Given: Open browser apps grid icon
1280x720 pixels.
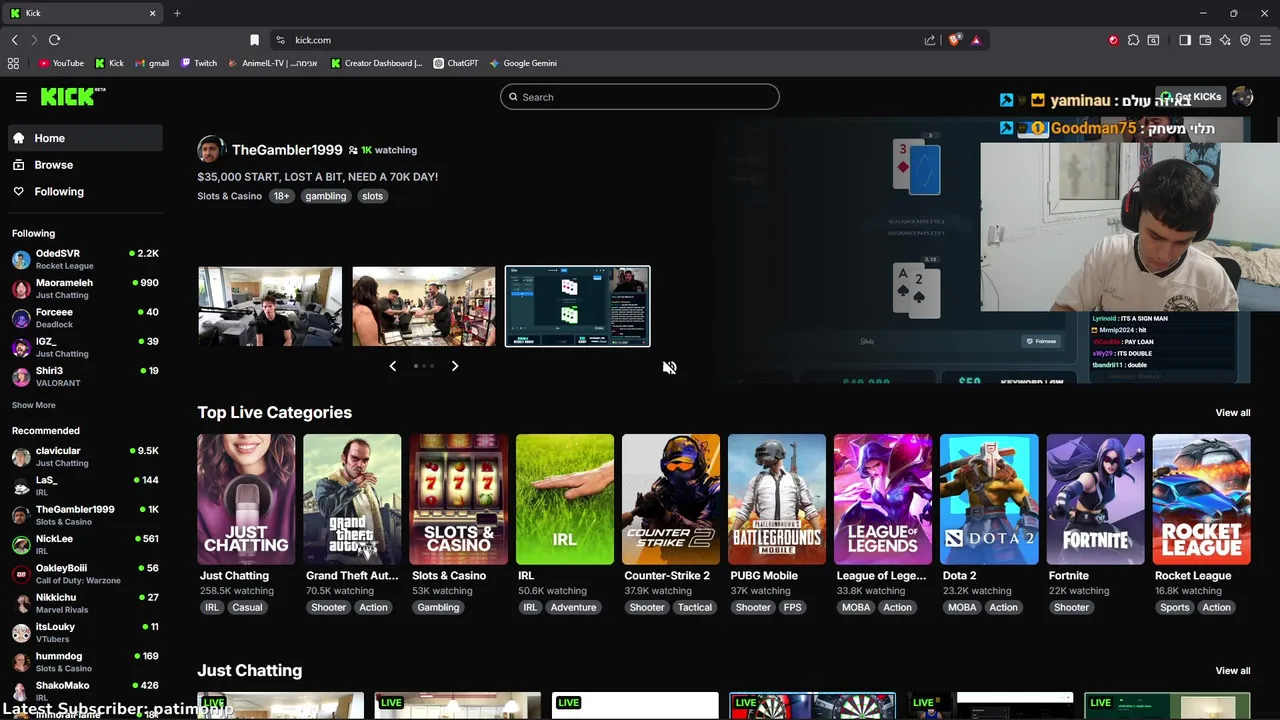Looking at the screenshot, I should click(x=13, y=63).
